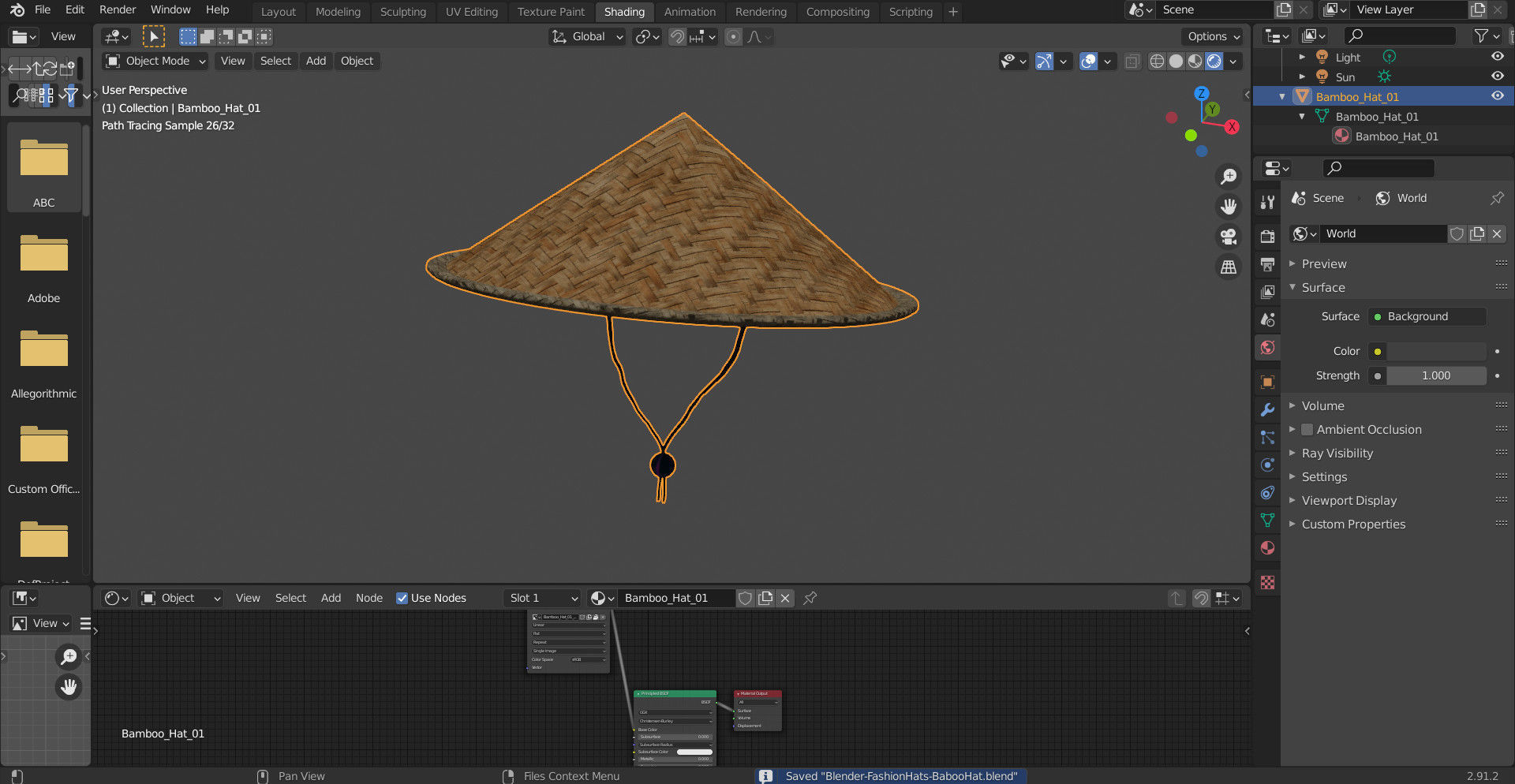
Task: Switch perspective/orthographic with the grid icon
Action: 1229,267
